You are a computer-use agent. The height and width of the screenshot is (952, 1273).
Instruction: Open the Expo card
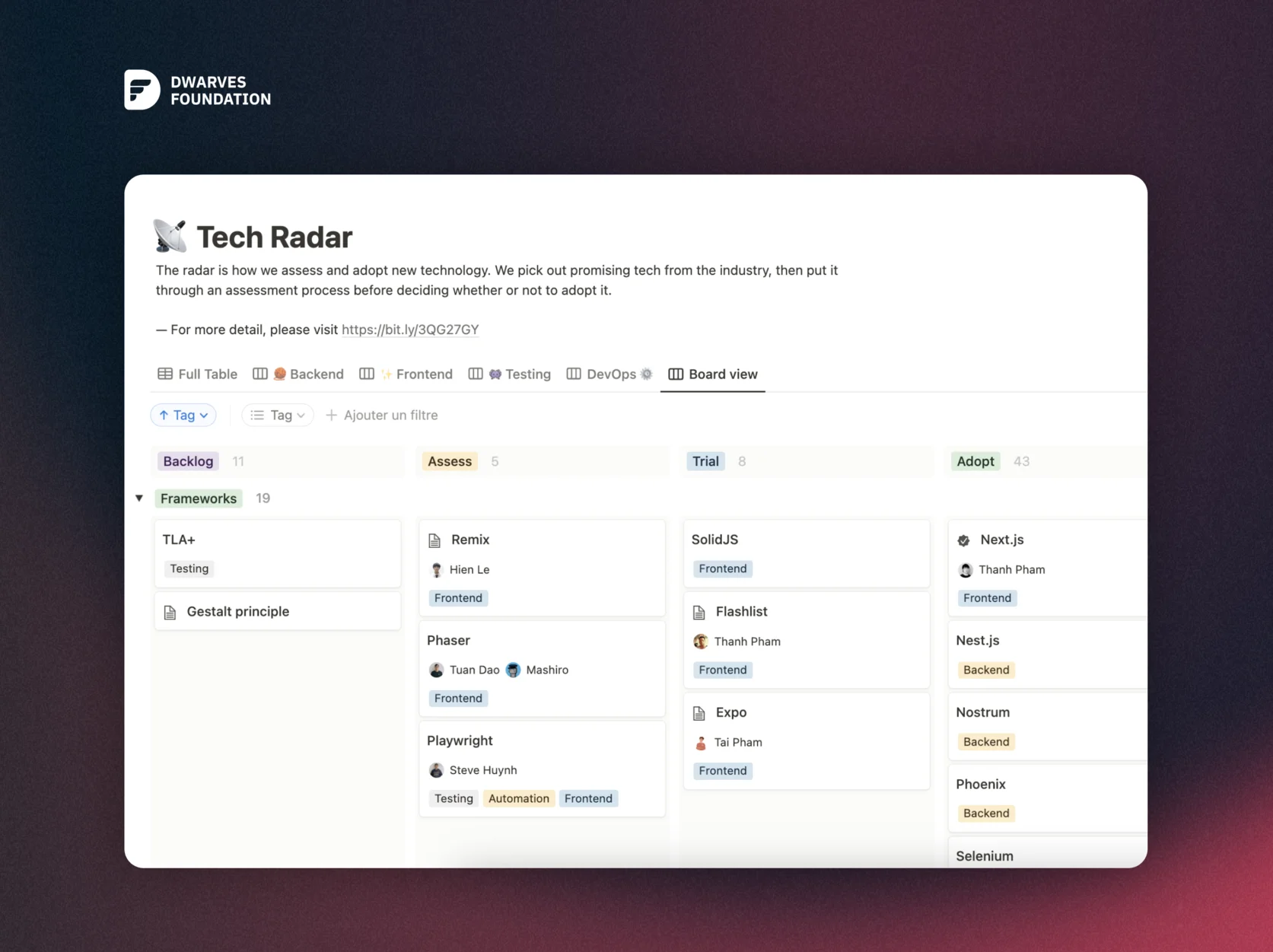(807, 740)
